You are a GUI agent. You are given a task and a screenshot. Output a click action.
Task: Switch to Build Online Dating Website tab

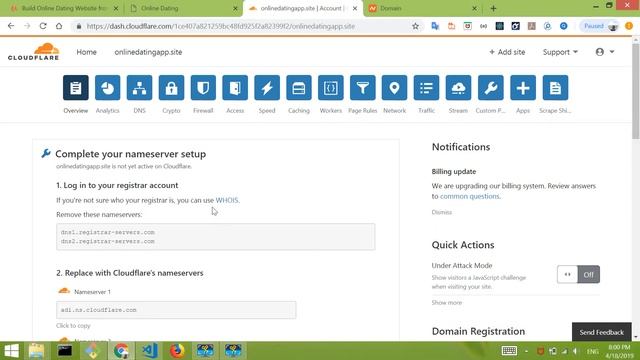click(x=64, y=8)
